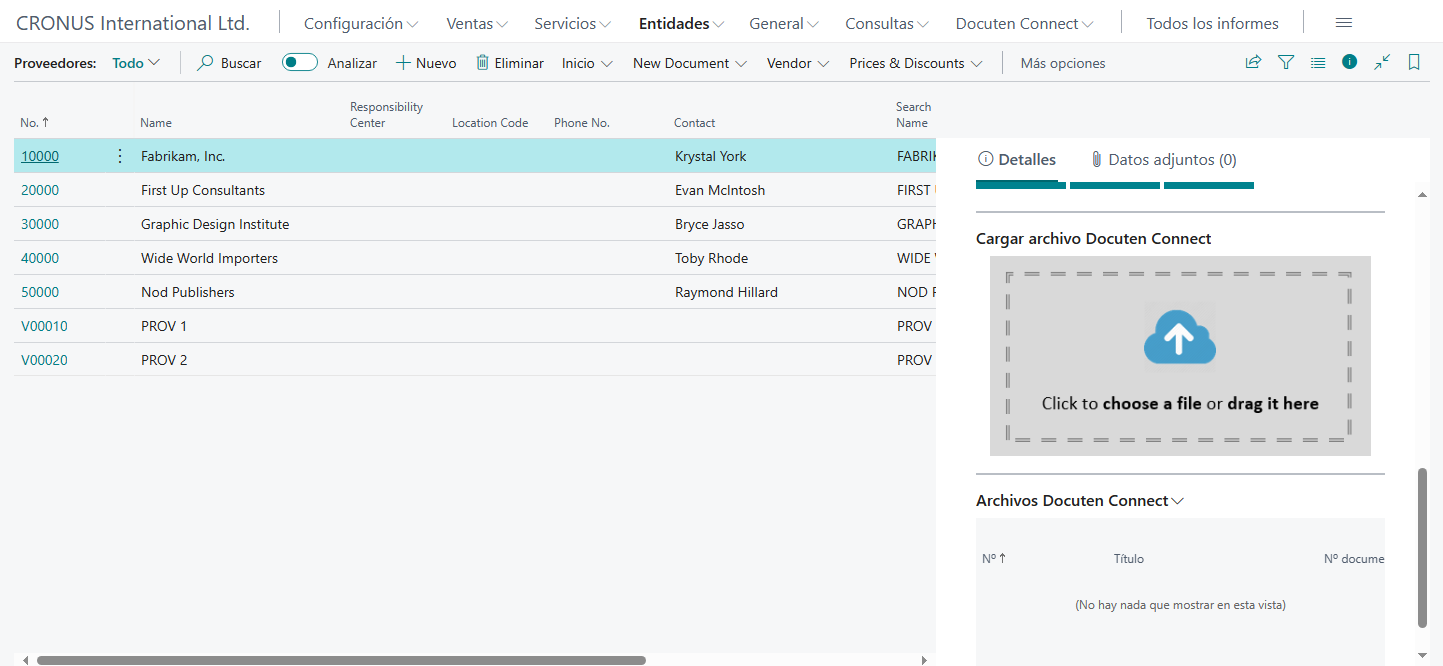Open vendor link 20000
Screen dimensions: 1443x666
tap(40, 190)
